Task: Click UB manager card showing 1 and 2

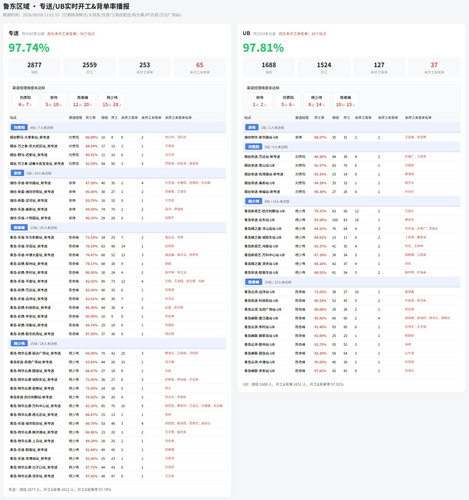Action: [260, 101]
